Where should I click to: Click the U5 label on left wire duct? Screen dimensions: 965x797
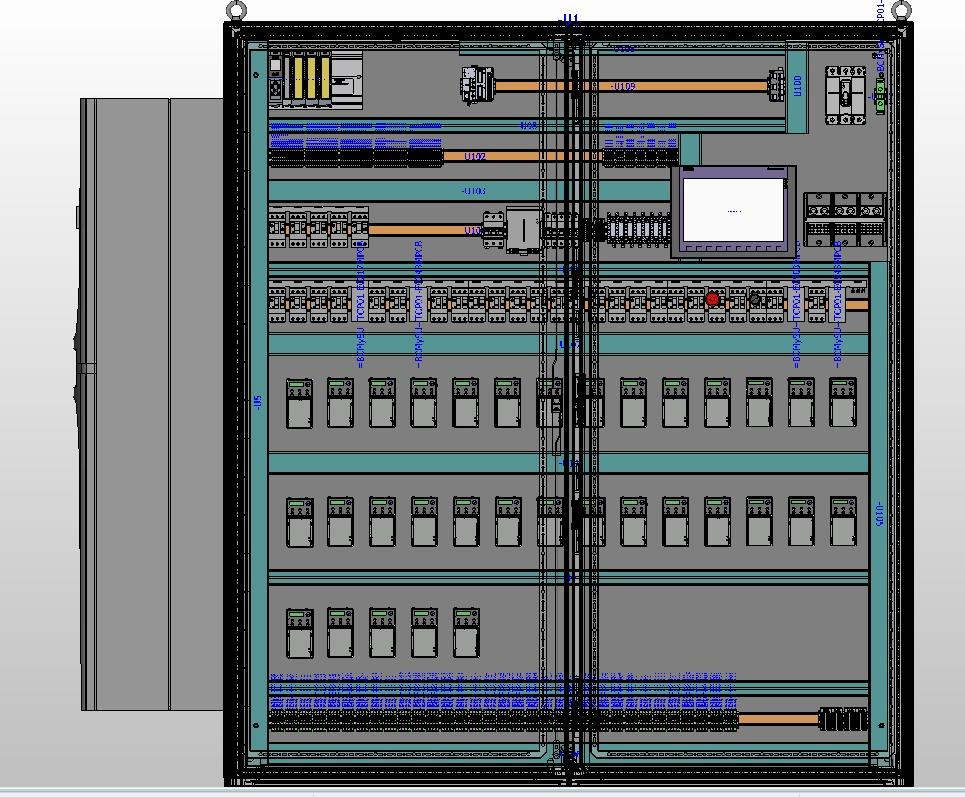(257, 401)
